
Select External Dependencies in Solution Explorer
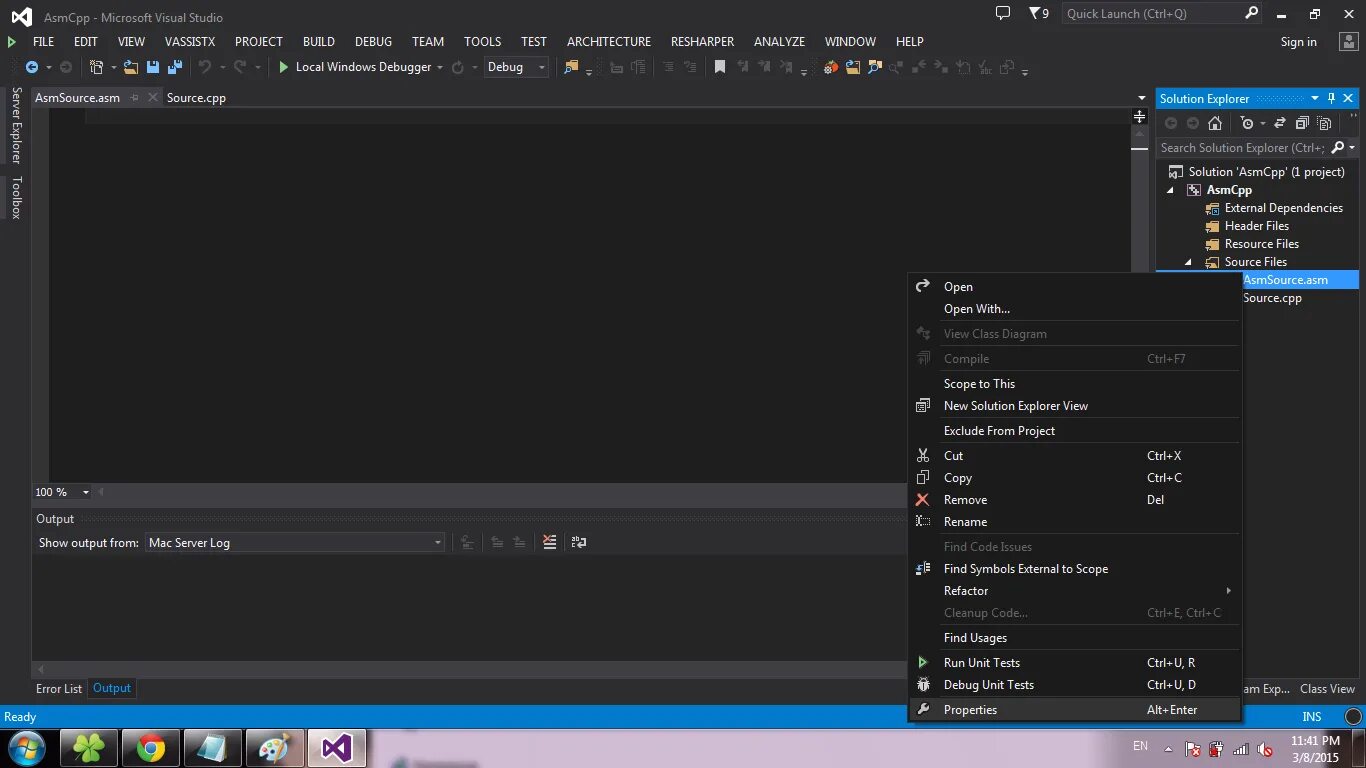[x=1284, y=208]
